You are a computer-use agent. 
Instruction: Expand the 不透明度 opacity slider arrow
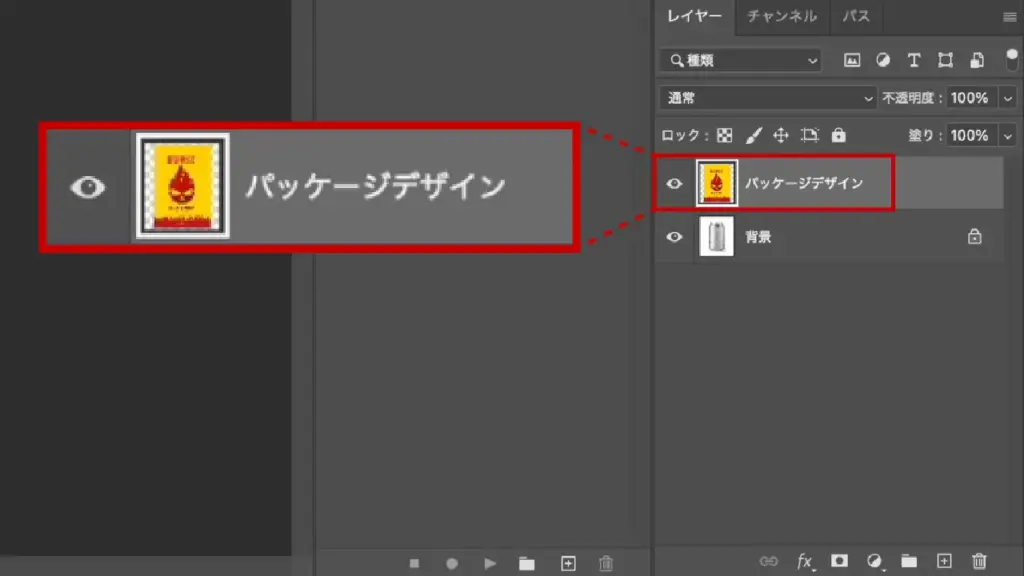pyautogui.click(x=1007, y=98)
